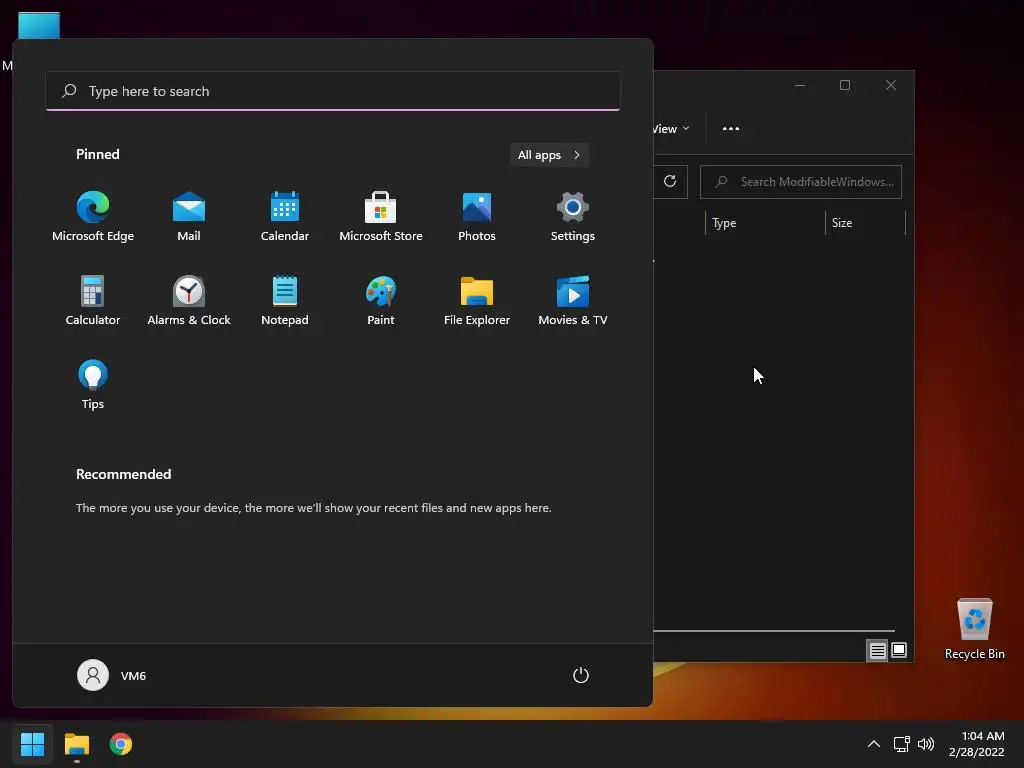The width and height of the screenshot is (1024, 768).
Task: Show All apps list
Action: coord(549,155)
